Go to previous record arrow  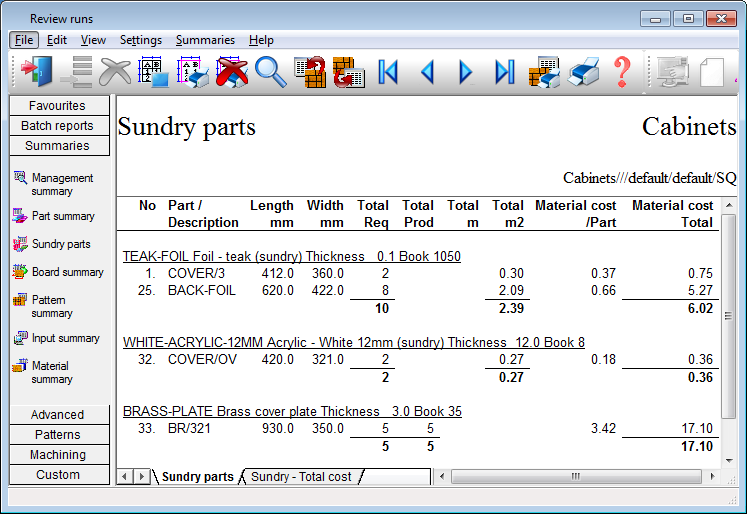[427, 72]
